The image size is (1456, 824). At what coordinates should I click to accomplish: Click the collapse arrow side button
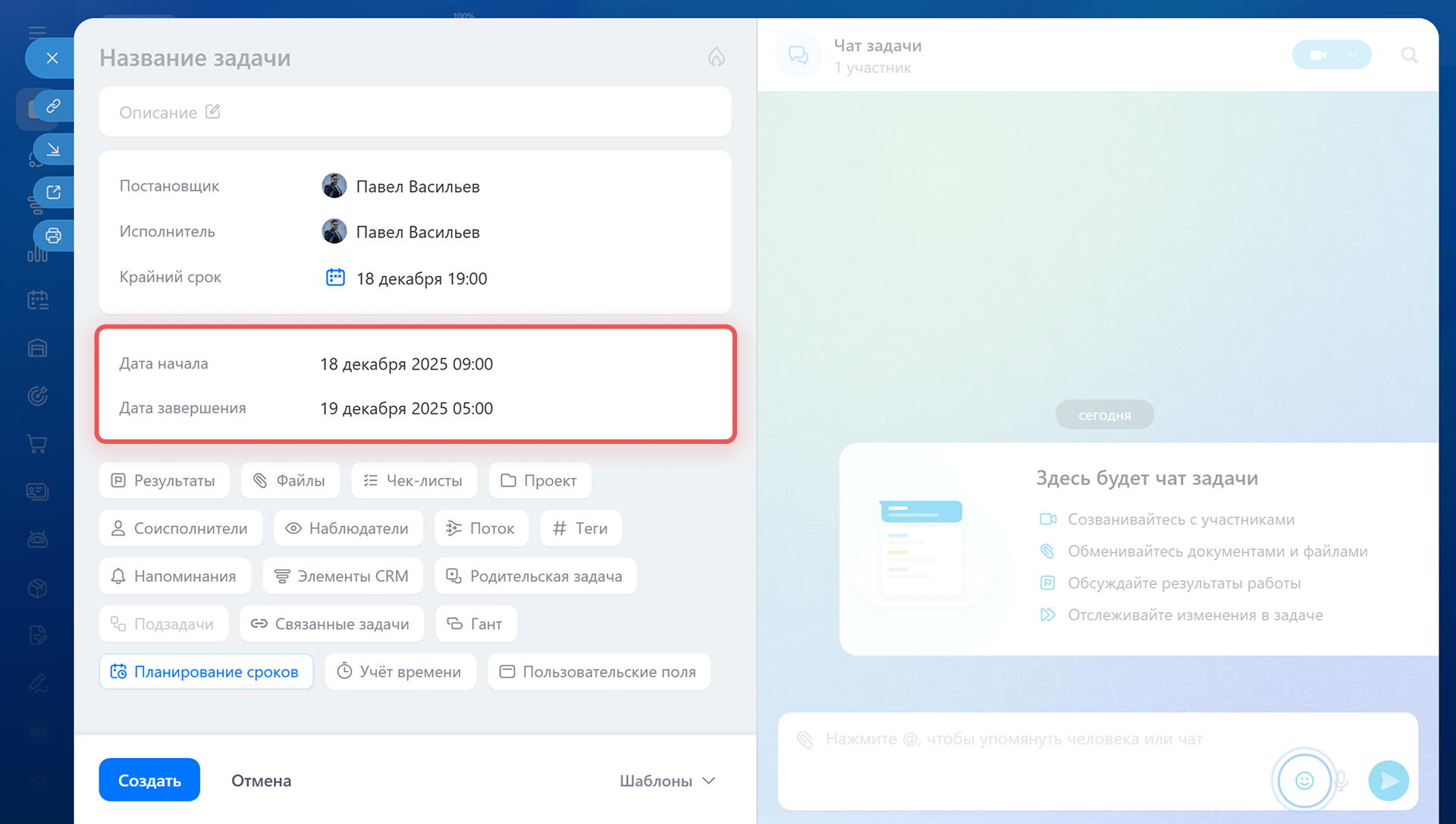coord(53,149)
